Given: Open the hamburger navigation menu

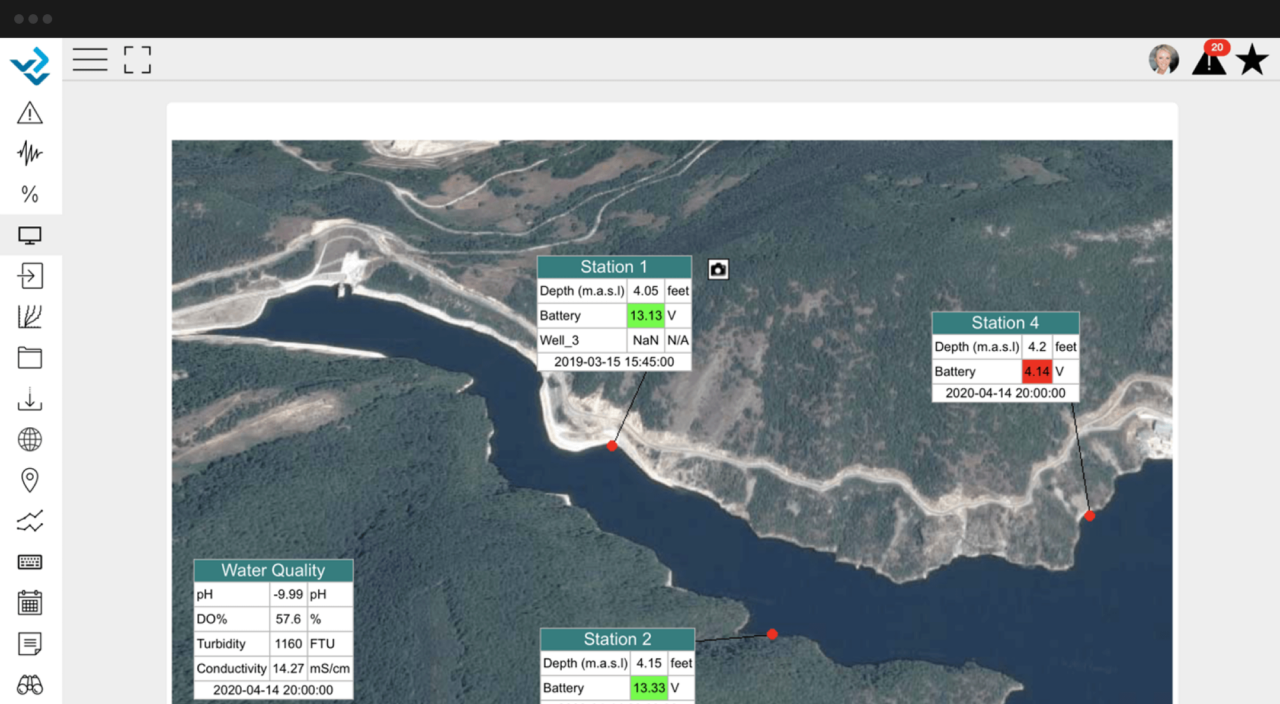Looking at the screenshot, I should (90, 59).
